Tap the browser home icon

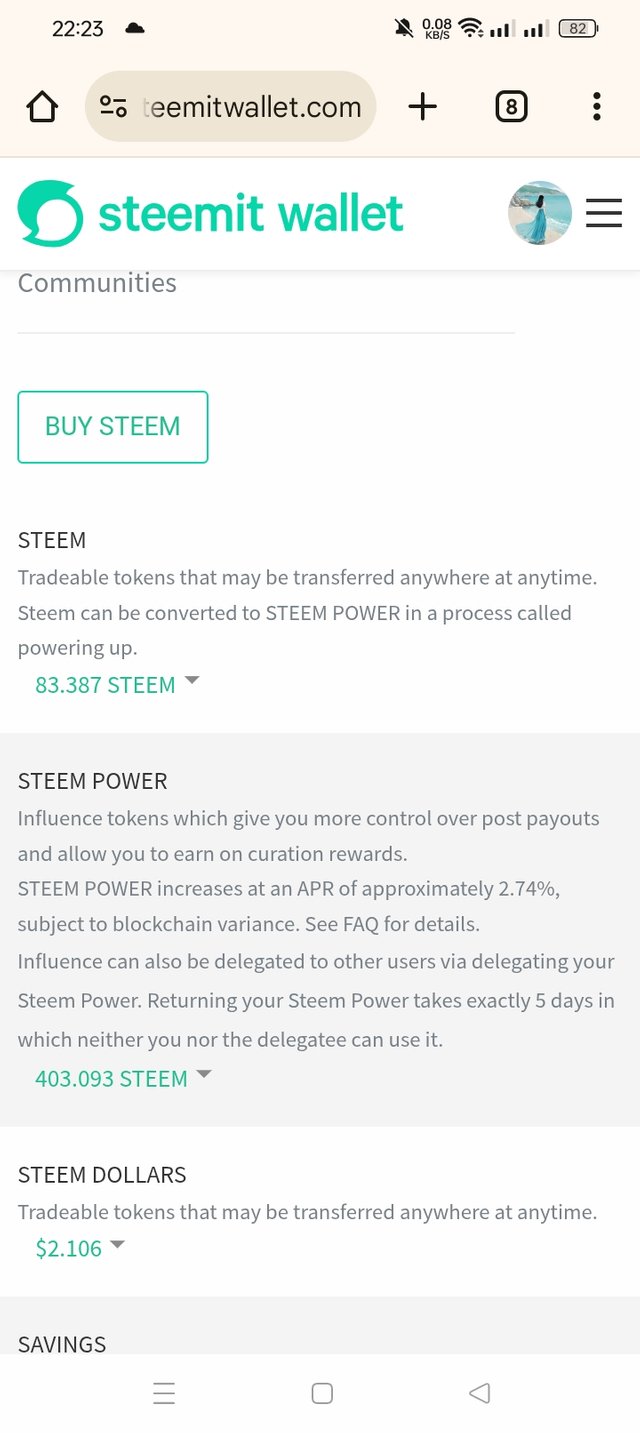[42, 106]
